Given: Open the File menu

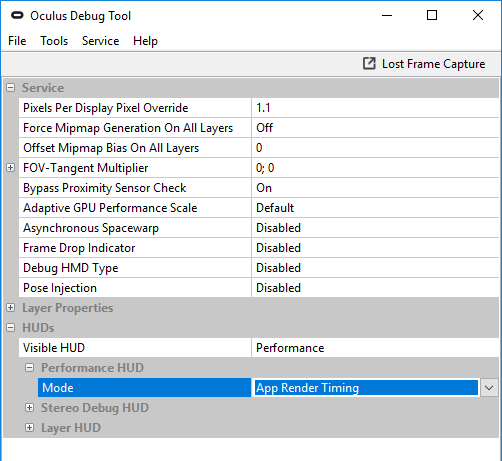Looking at the screenshot, I should point(17,41).
